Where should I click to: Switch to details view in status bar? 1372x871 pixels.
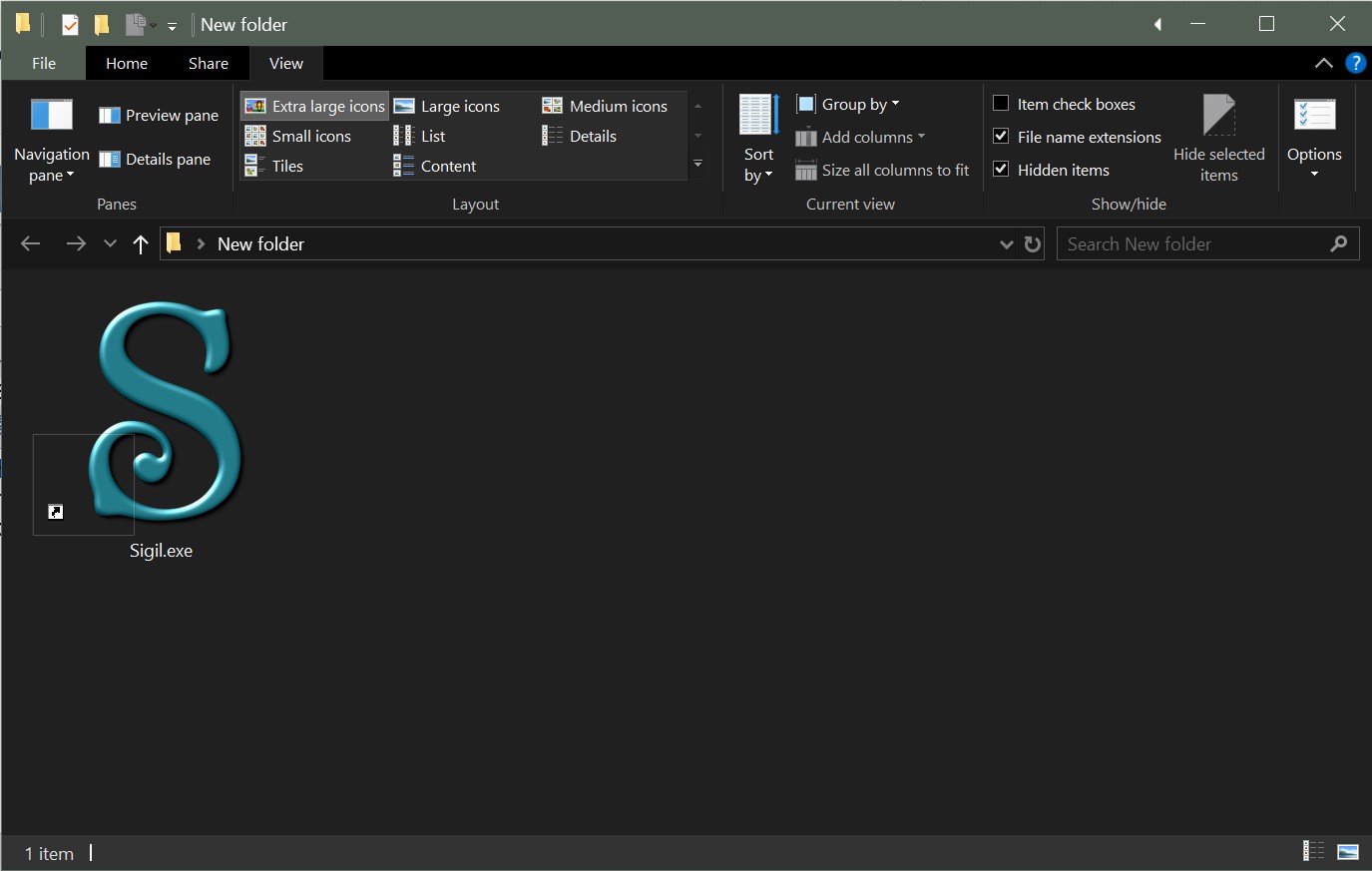click(1313, 851)
